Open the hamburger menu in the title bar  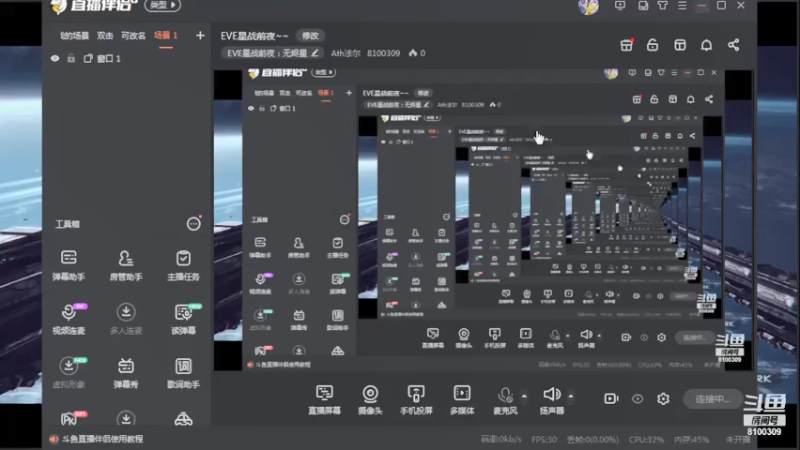[x=682, y=6]
